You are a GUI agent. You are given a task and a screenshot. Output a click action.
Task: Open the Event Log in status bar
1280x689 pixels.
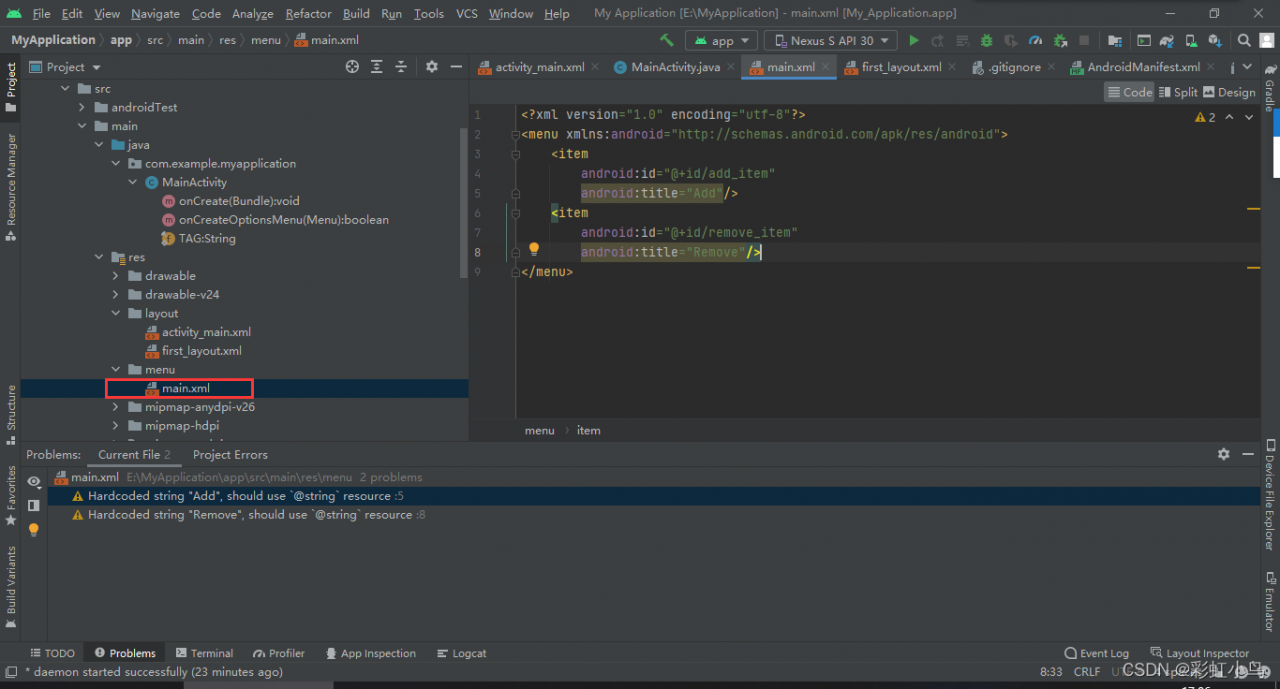click(x=1097, y=653)
